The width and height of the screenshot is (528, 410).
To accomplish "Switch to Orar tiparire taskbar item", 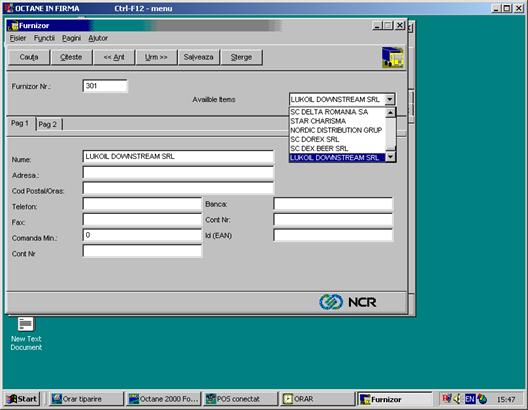I will [x=86, y=399].
